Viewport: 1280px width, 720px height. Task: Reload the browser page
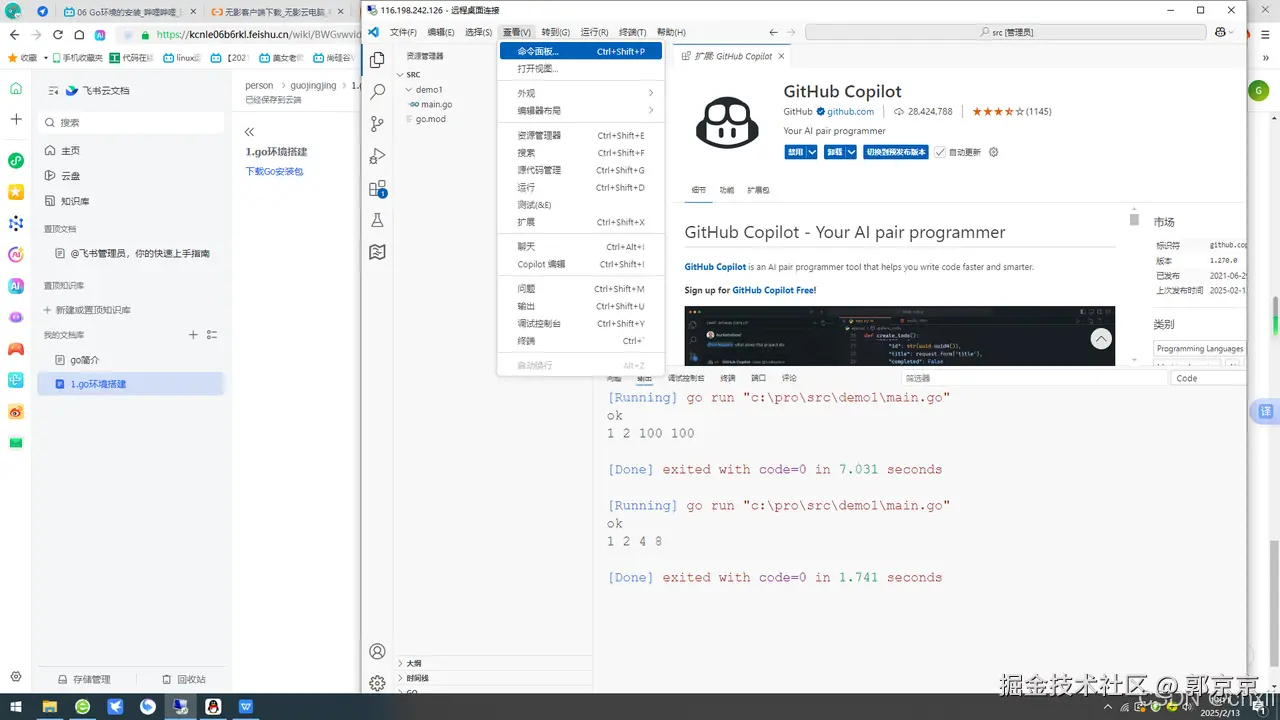pos(57,34)
